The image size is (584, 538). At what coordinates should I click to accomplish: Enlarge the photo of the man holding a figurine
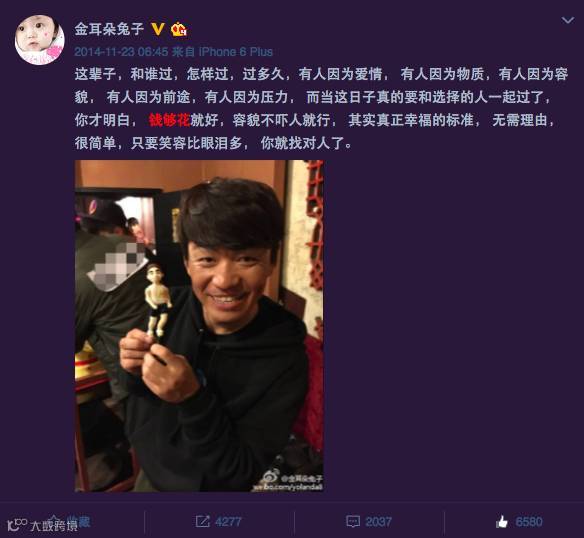click(199, 326)
